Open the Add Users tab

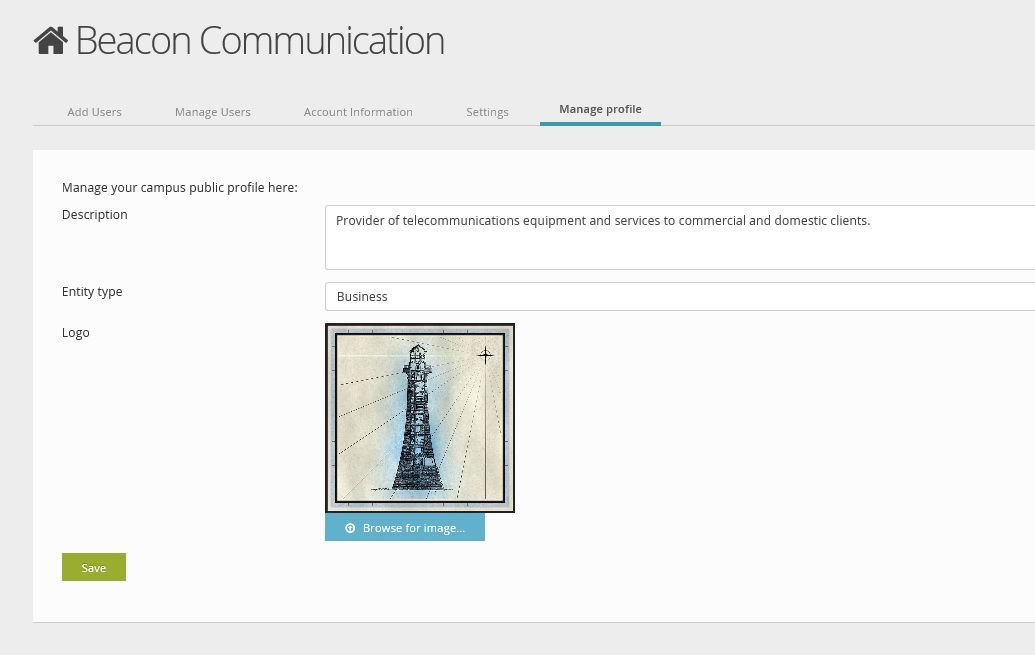tap(94, 112)
